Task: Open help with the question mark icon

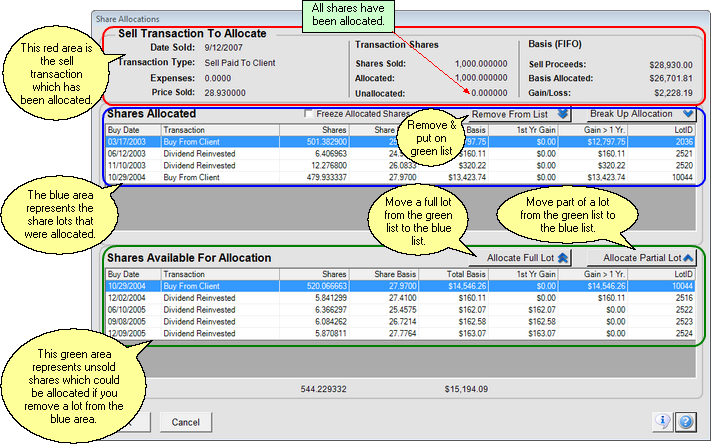Action: (686, 421)
